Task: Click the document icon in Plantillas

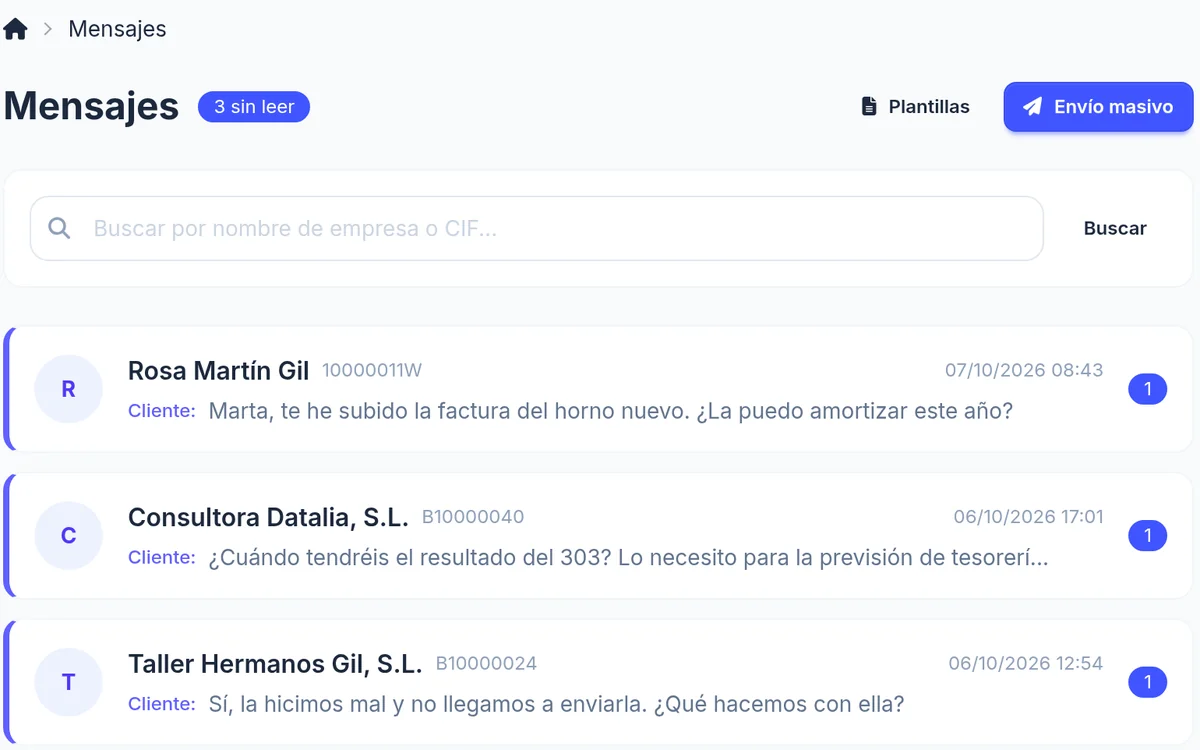Action: point(869,107)
